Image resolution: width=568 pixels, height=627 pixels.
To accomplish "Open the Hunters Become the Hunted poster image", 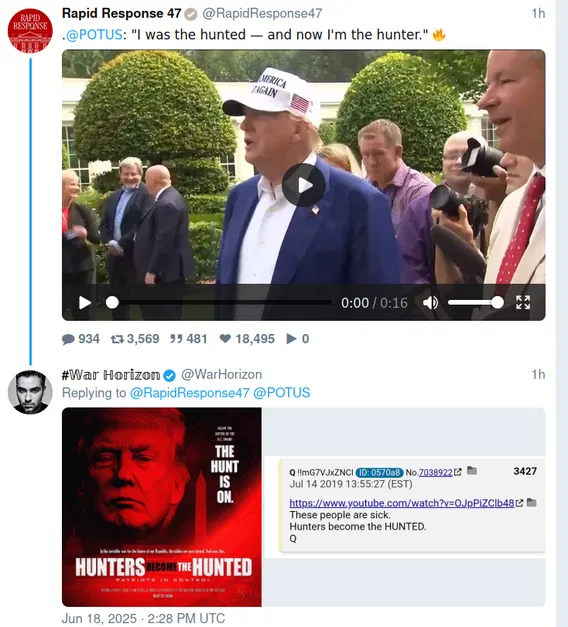I will 162,507.
